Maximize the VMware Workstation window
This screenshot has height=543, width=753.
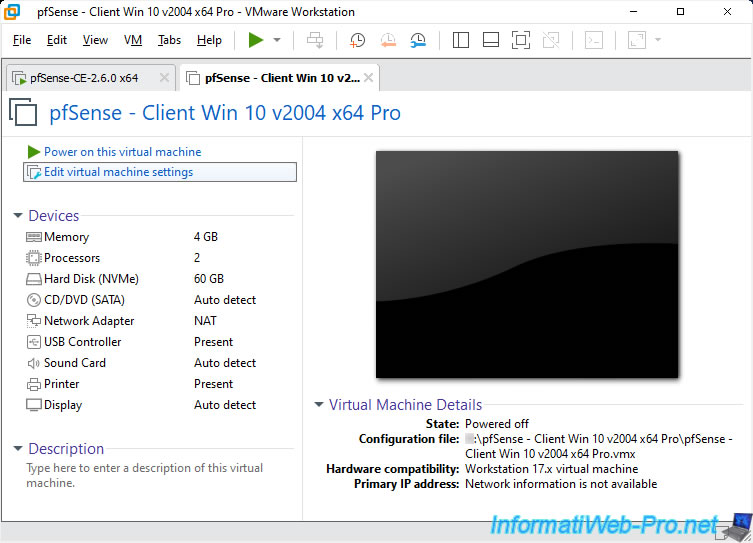click(680, 12)
